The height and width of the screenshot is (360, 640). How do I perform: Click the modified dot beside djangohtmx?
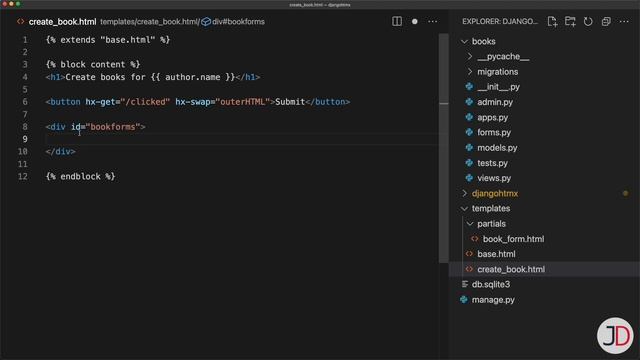(625, 193)
